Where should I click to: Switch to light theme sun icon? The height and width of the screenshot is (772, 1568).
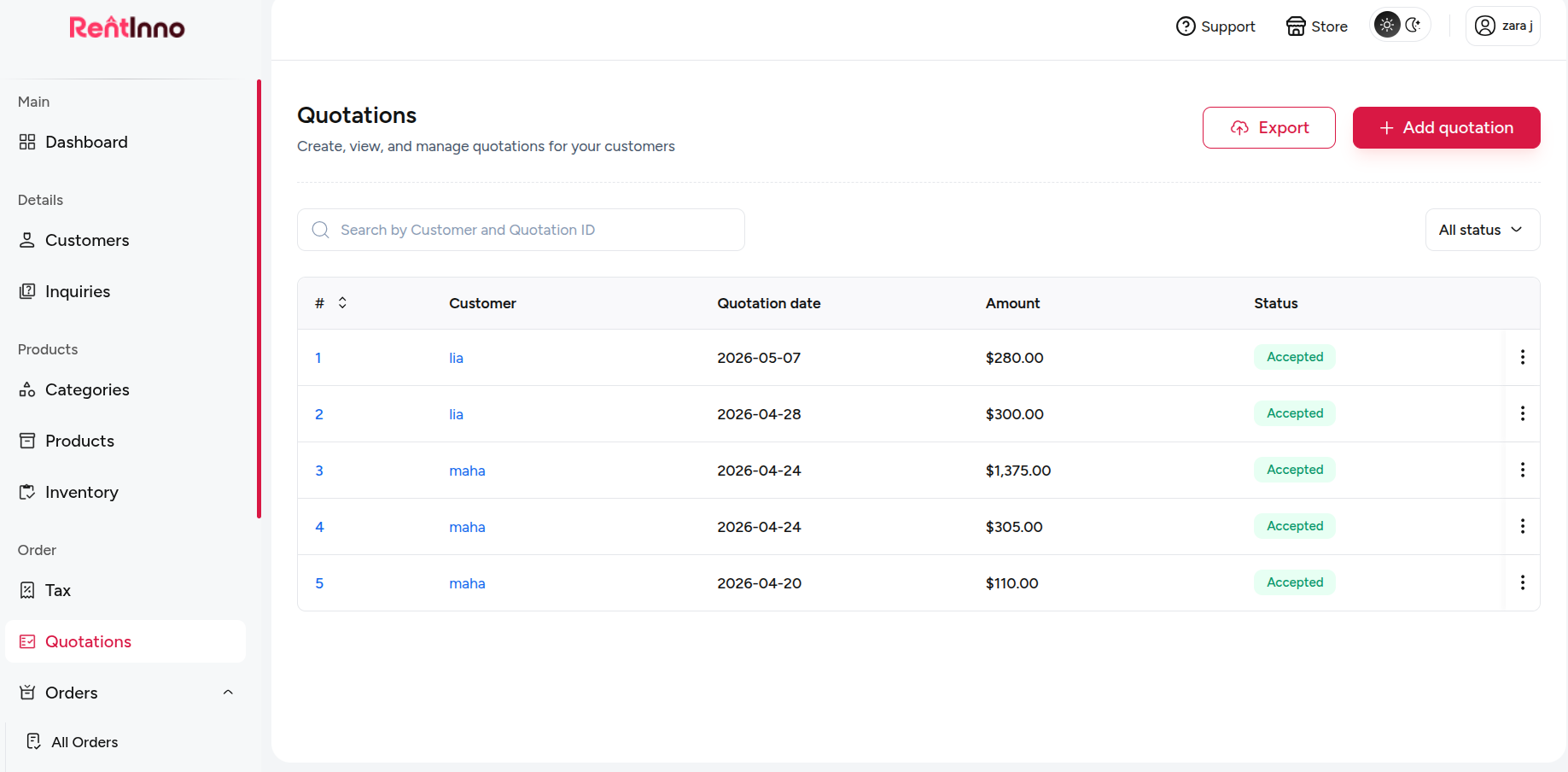[1387, 25]
